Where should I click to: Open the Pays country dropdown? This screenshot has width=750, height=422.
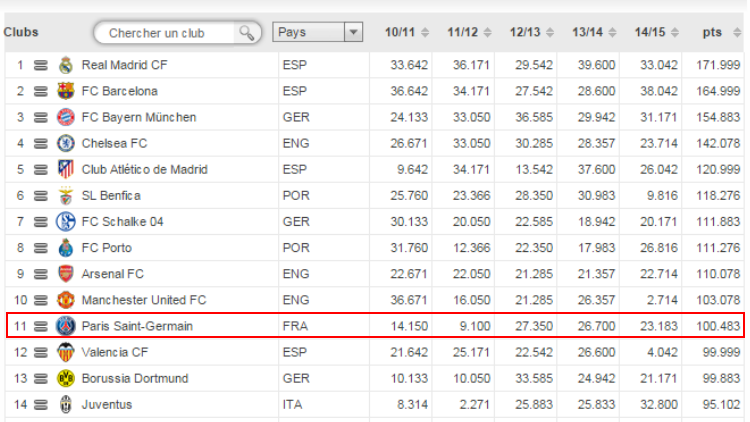click(317, 33)
